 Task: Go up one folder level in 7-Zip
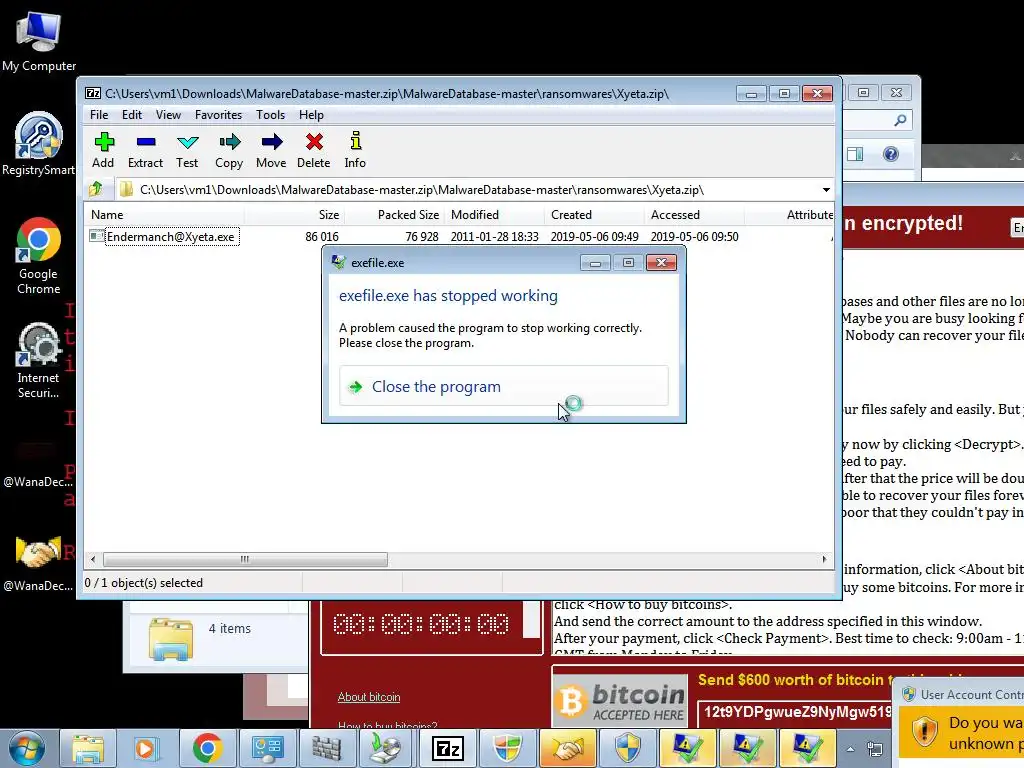click(96, 189)
